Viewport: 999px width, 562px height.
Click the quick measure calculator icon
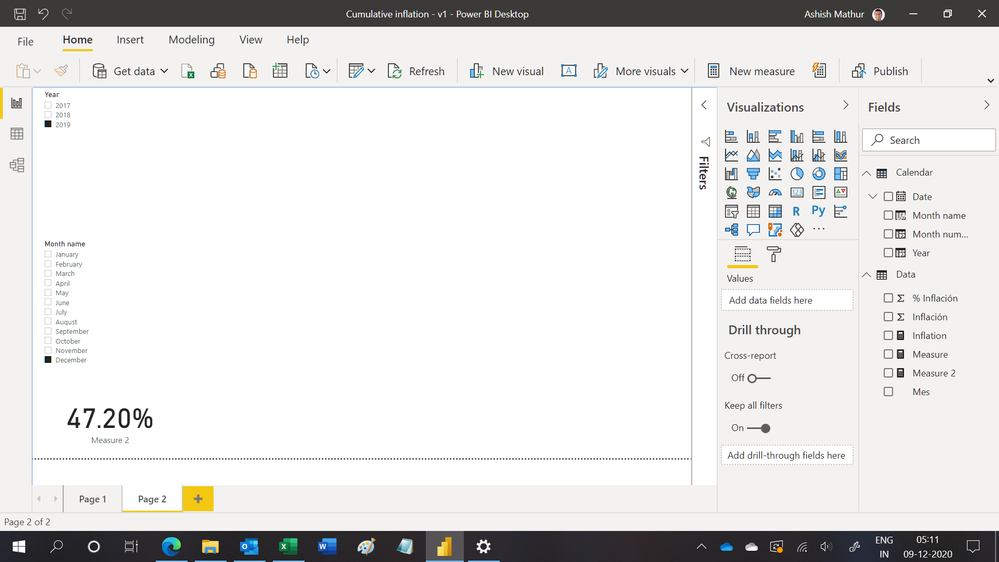point(819,71)
